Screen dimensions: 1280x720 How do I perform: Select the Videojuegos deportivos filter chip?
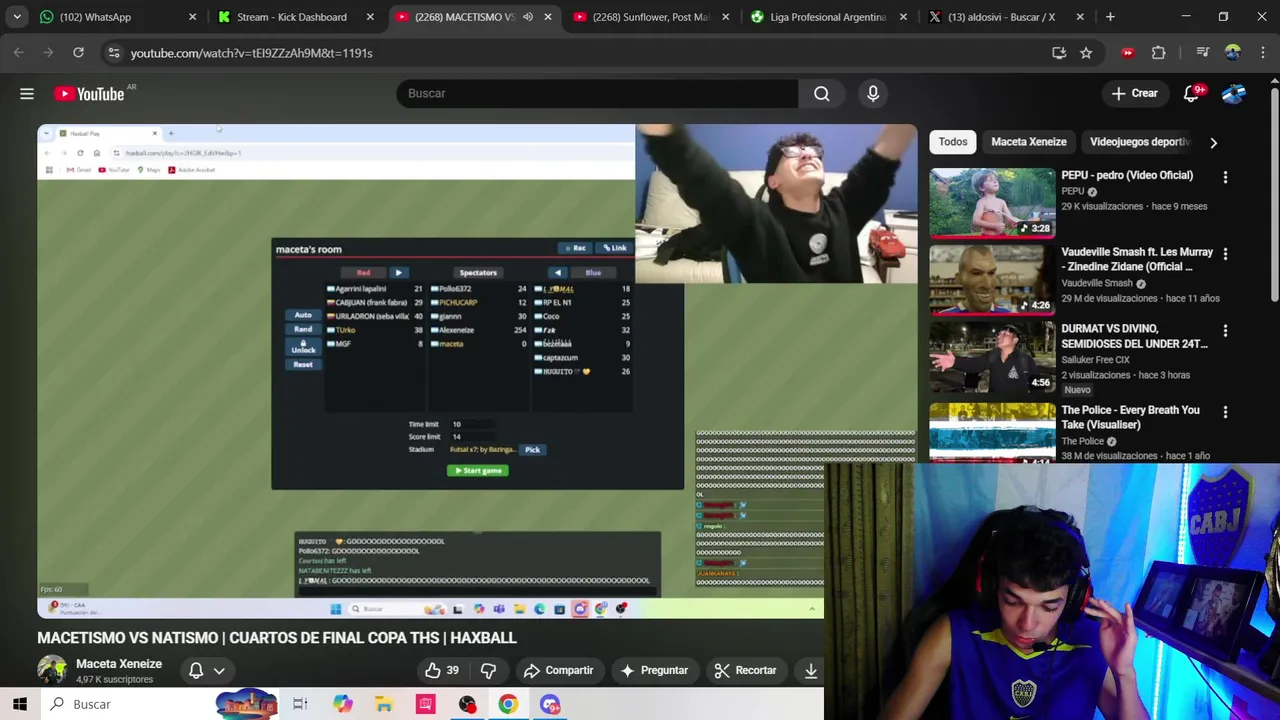tap(1140, 142)
